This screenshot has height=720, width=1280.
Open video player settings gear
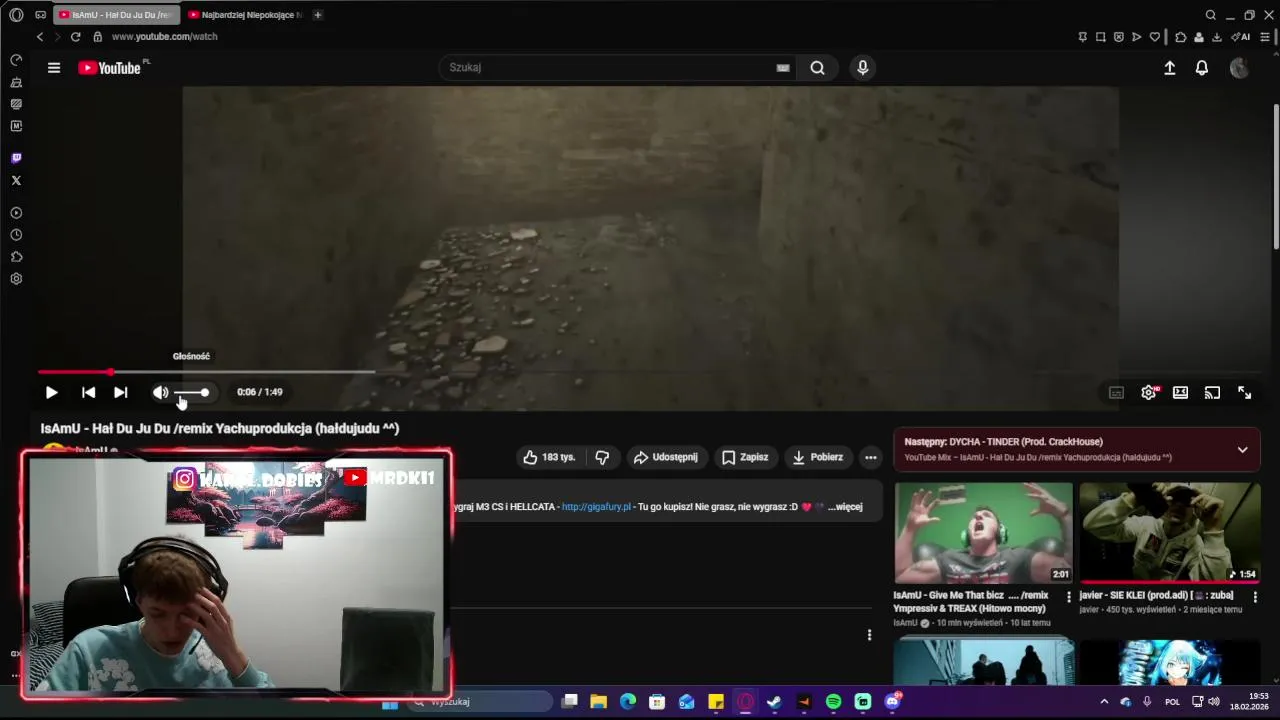pyautogui.click(x=1149, y=393)
